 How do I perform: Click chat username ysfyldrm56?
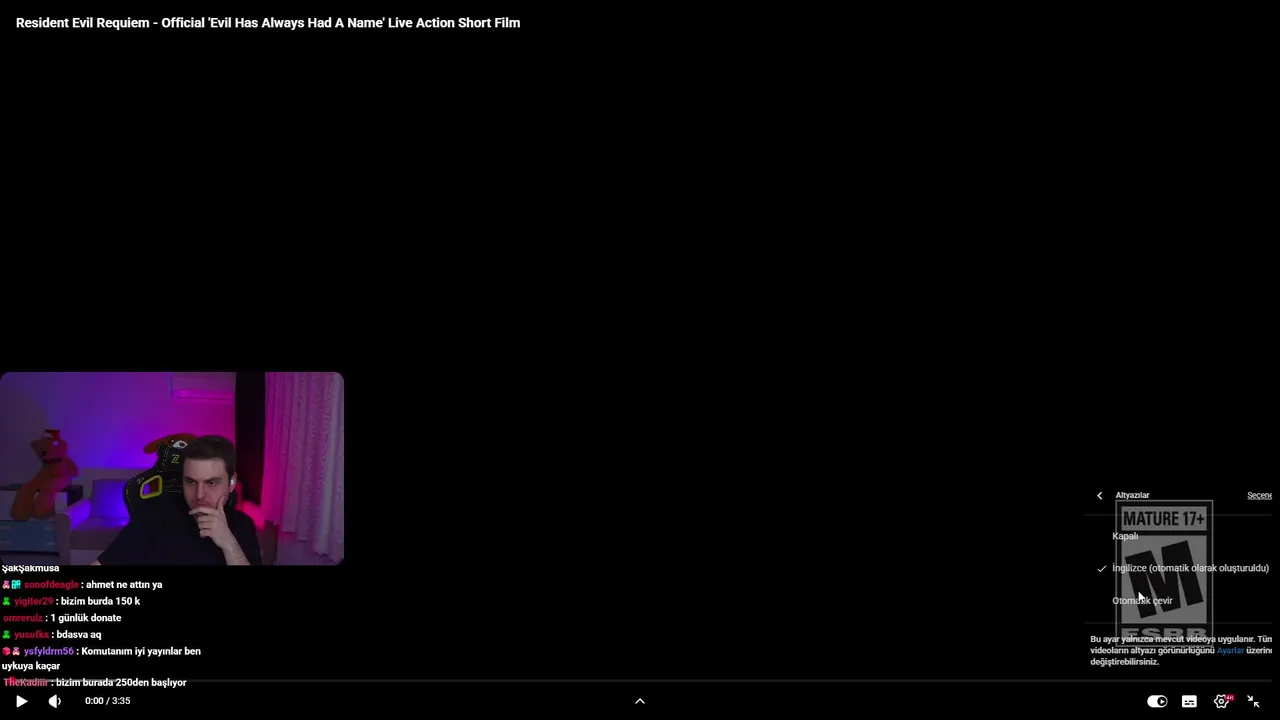(49, 651)
